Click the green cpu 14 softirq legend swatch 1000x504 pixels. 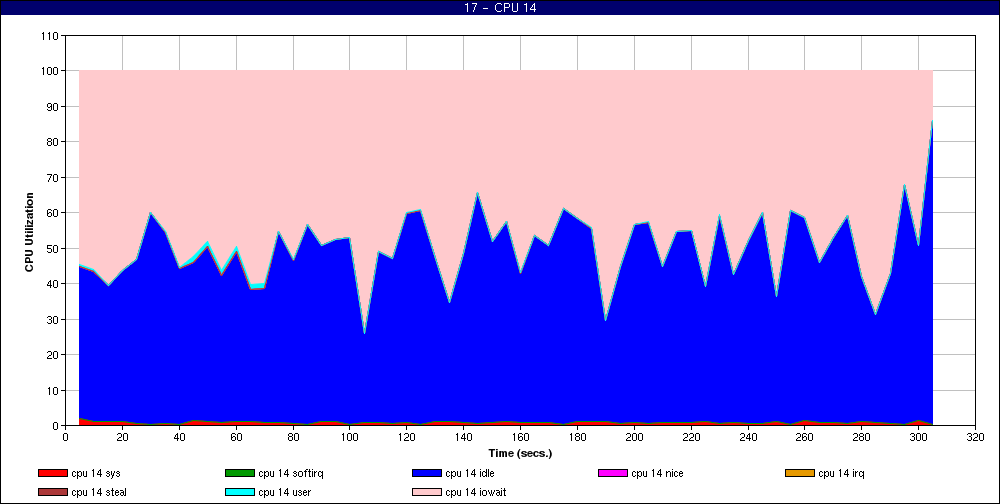(239, 473)
